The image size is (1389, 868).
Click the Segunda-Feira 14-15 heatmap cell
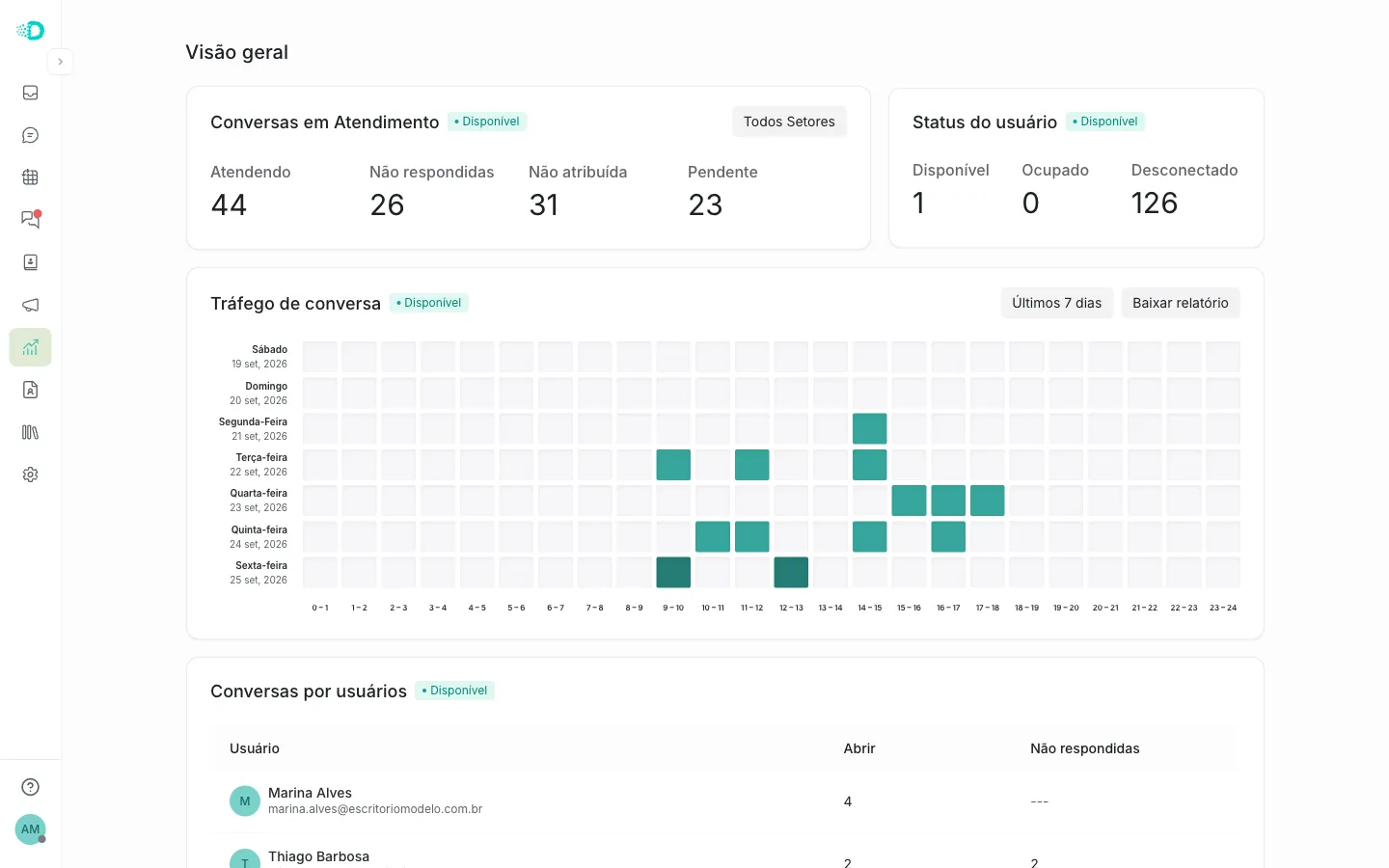(870, 429)
